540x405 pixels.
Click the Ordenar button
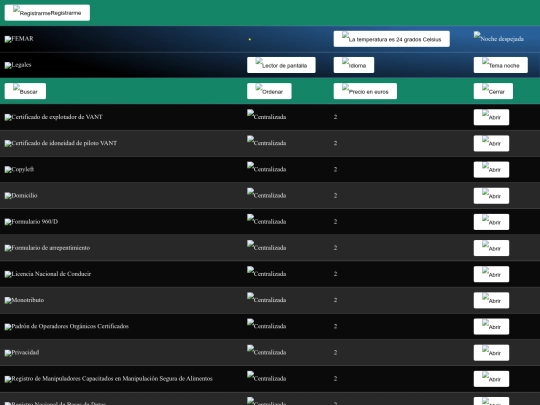click(x=269, y=91)
